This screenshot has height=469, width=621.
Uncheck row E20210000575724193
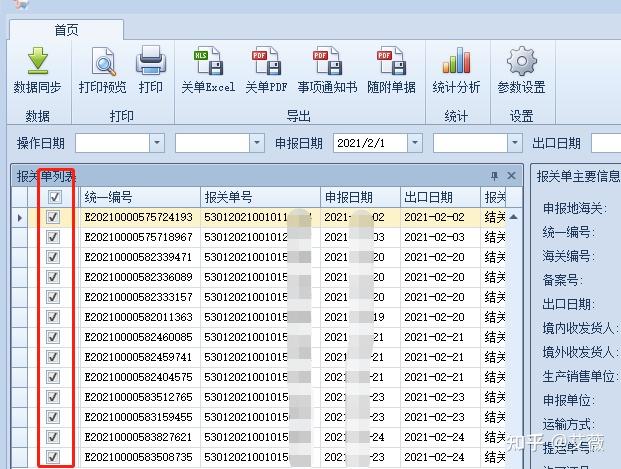pyautogui.click(x=53, y=217)
